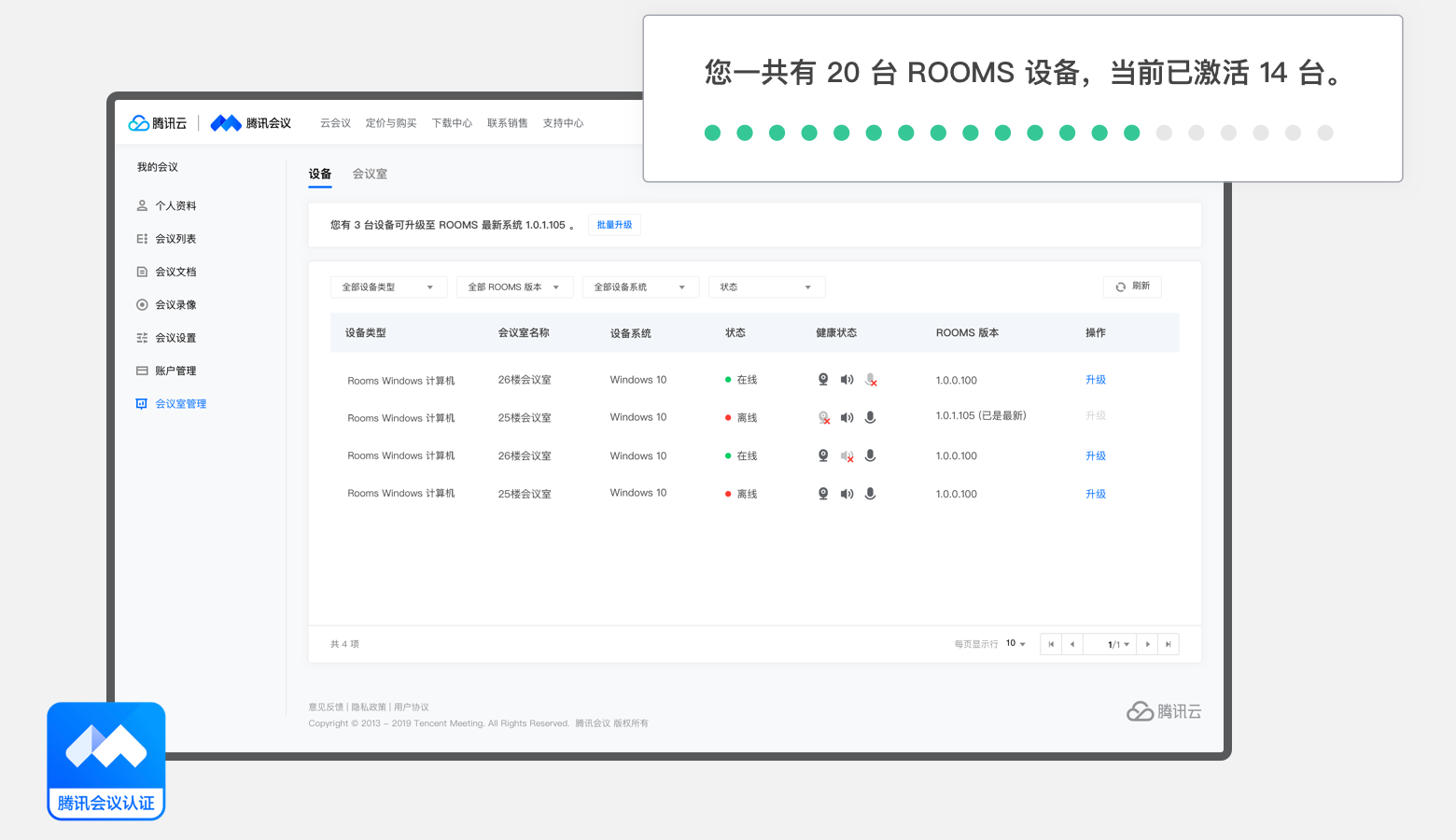The height and width of the screenshot is (840, 1456).
Task: Click the microphone icon in the last device row
Action: (870, 494)
